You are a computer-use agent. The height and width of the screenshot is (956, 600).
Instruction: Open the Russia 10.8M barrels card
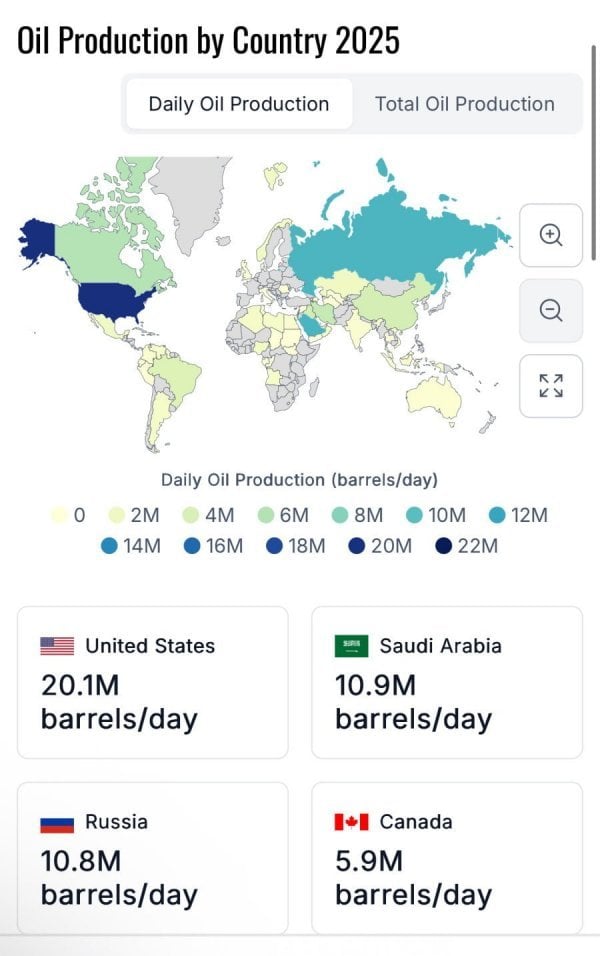pos(152,858)
